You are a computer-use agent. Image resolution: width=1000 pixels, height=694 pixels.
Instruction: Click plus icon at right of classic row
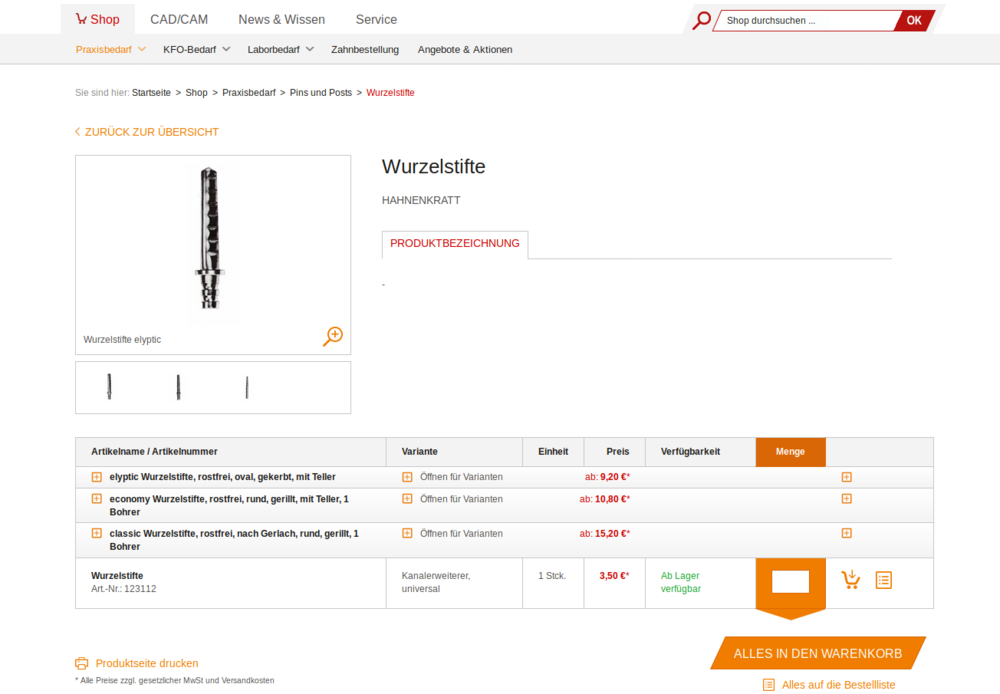(x=846, y=533)
